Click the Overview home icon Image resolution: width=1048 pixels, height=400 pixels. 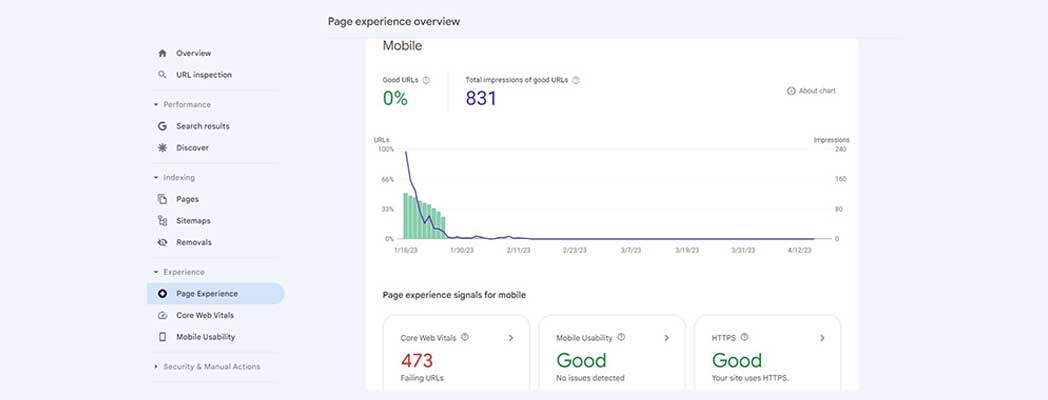(163, 53)
